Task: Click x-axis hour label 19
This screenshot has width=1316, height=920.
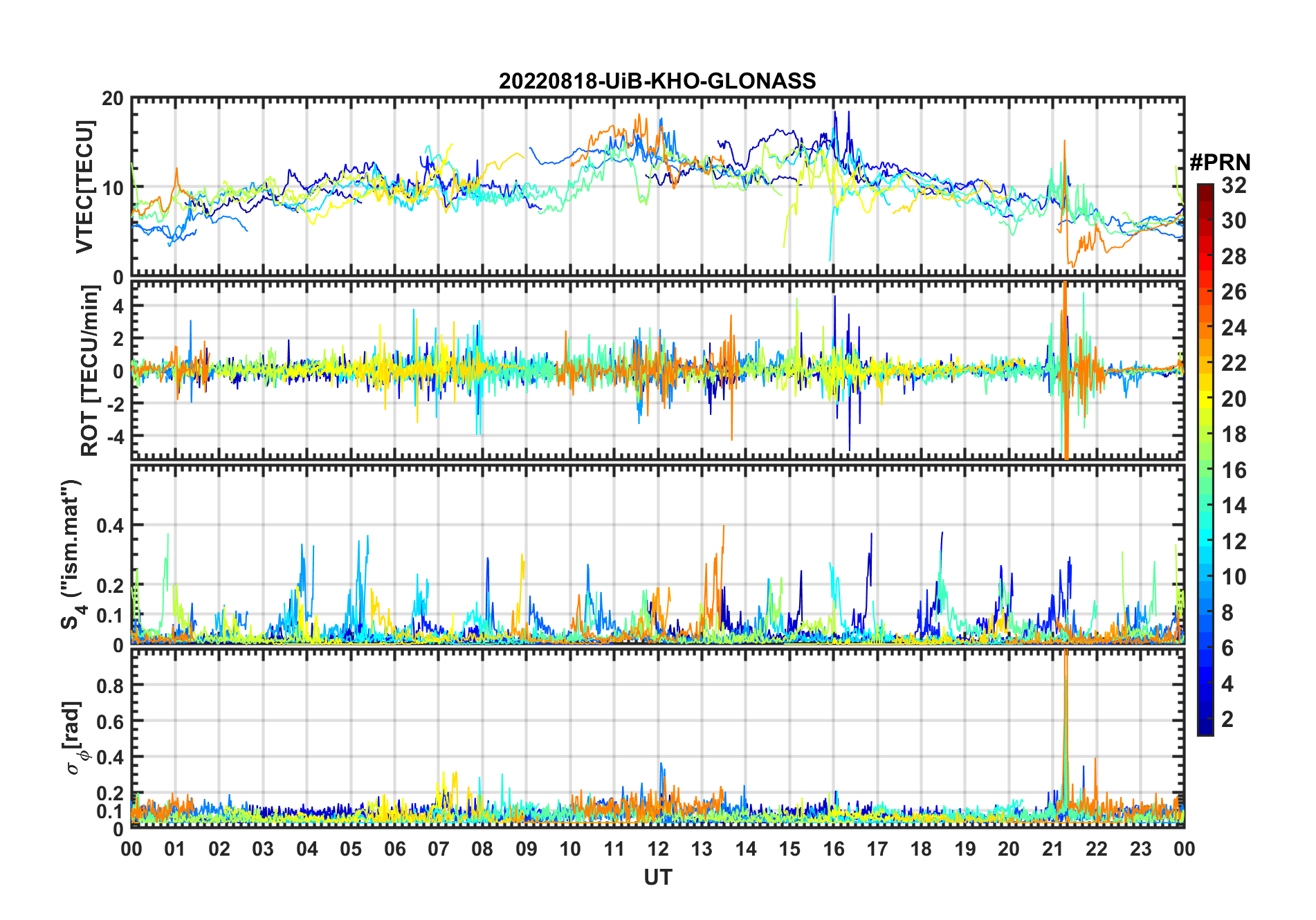Action: (965, 849)
